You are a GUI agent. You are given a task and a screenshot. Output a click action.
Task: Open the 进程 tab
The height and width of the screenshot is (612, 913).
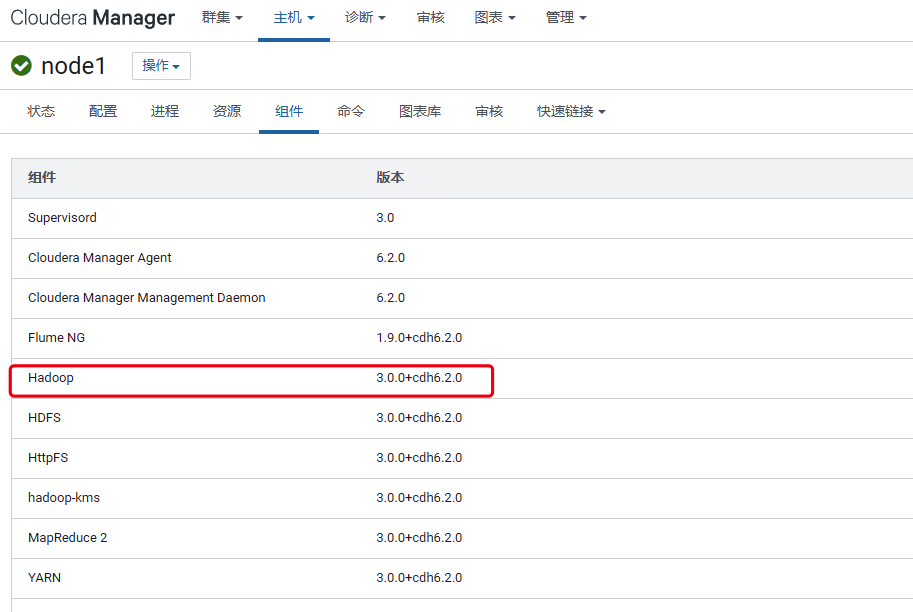pyautogui.click(x=165, y=111)
